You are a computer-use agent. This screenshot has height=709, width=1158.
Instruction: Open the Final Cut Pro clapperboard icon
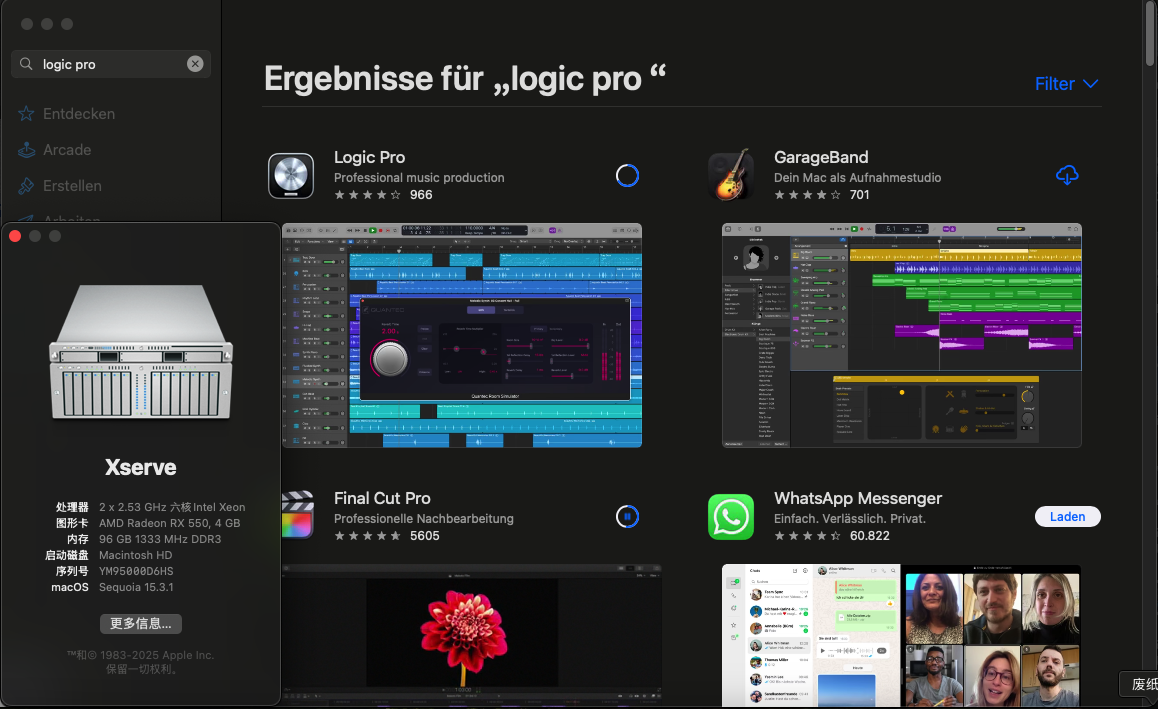(298, 515)
